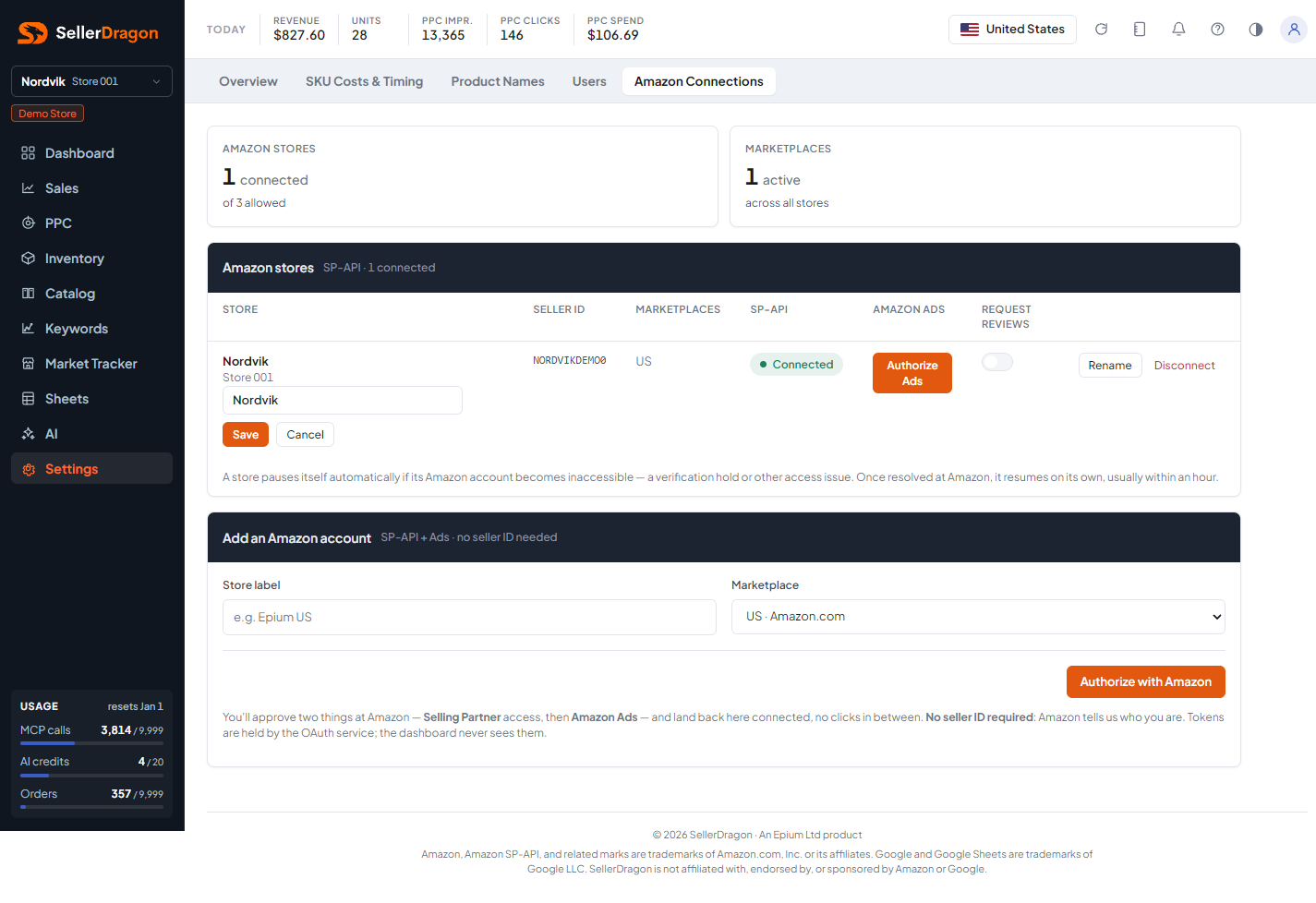Click the PPC spend value $106.69
Viewport: 1316px width, 903px height.
pyautogui.click(x=613, y=35)
